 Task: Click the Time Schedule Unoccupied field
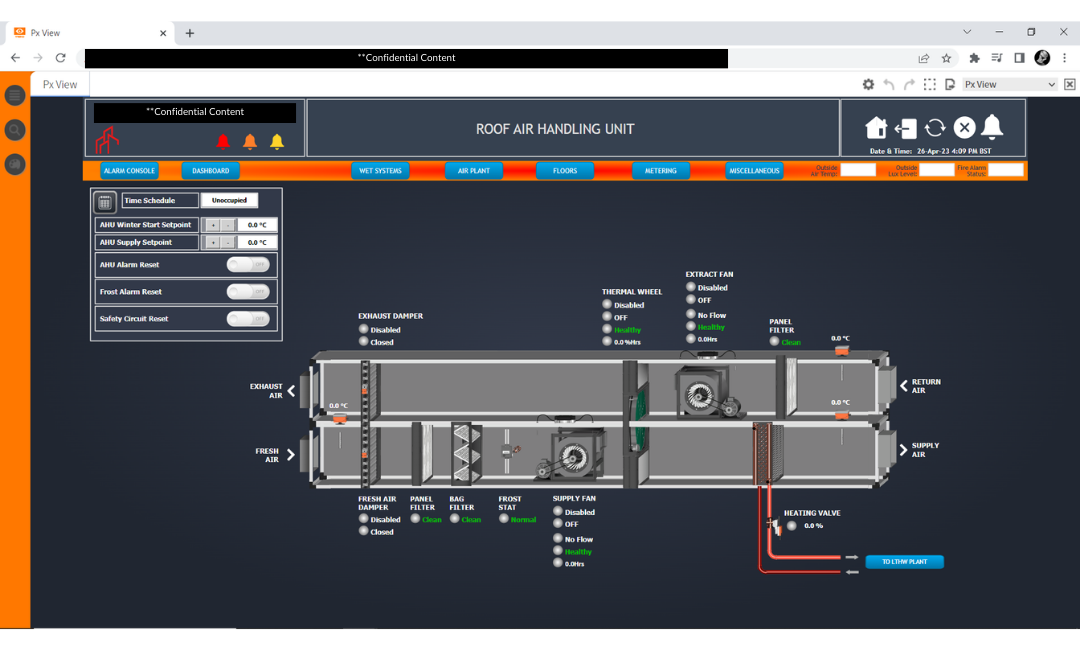click(x=229, y=200)
